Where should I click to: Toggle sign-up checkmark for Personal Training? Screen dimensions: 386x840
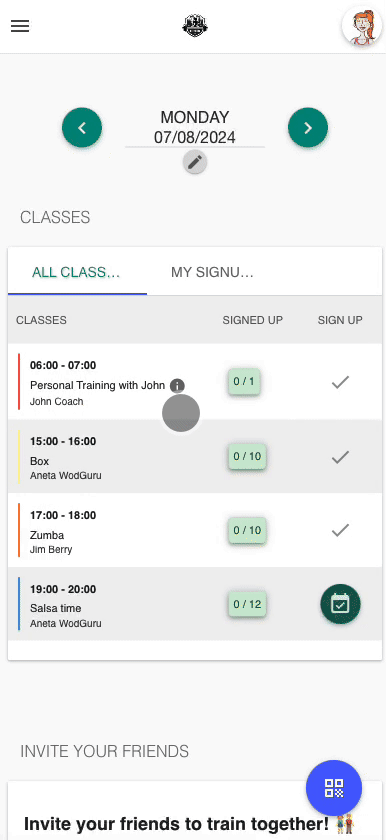[340, 382]
